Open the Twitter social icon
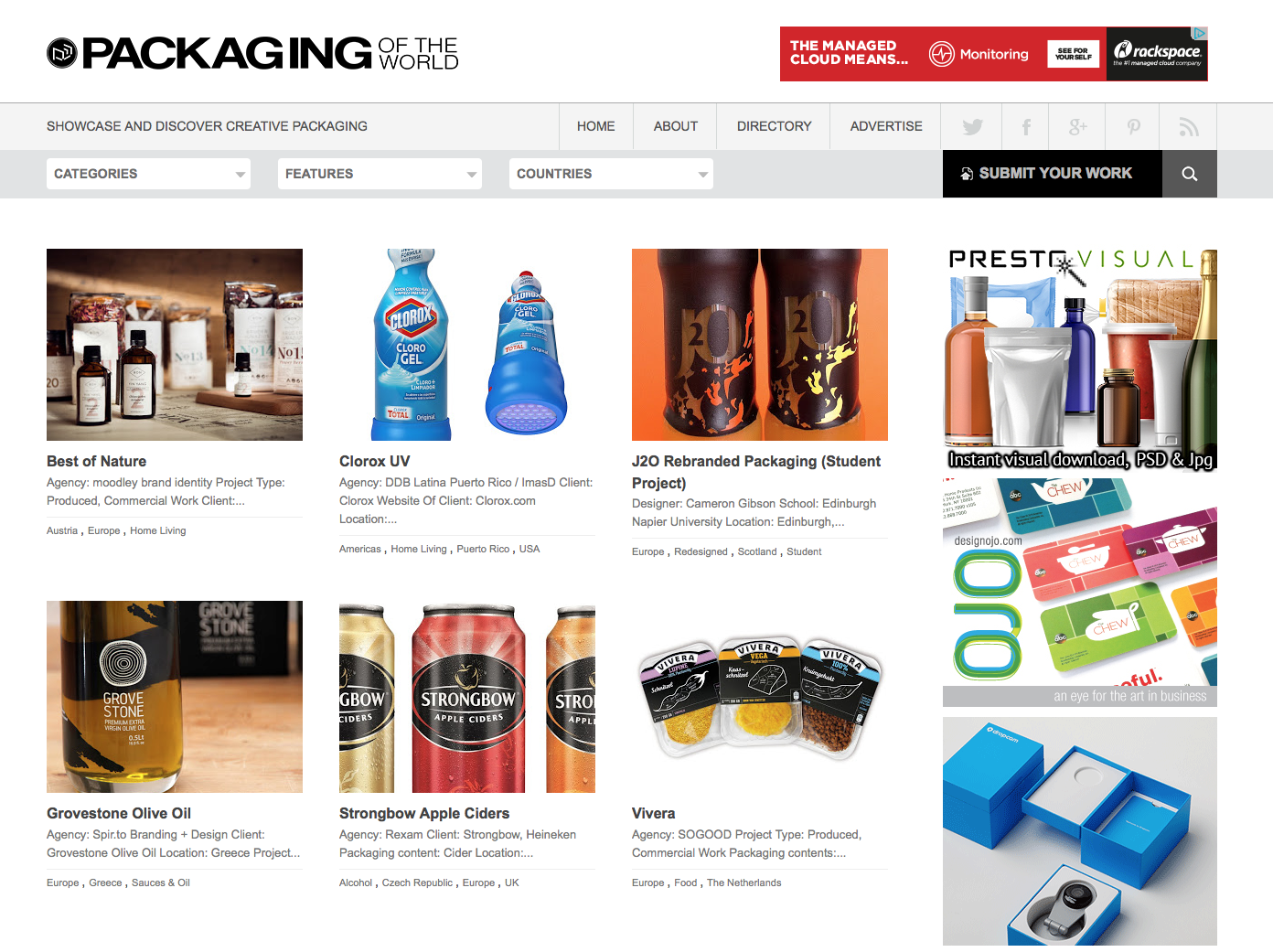The height and width of the screenshot is (952, 1273). pos(972,127)
